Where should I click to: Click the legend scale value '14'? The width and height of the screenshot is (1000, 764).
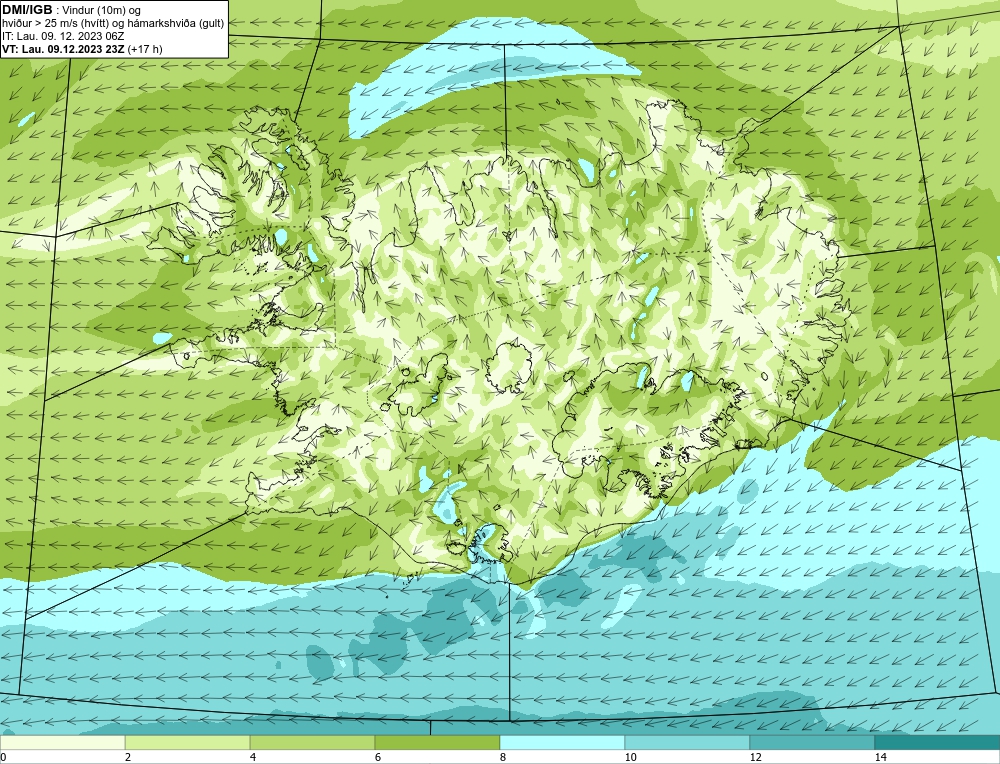coord(881,757)
